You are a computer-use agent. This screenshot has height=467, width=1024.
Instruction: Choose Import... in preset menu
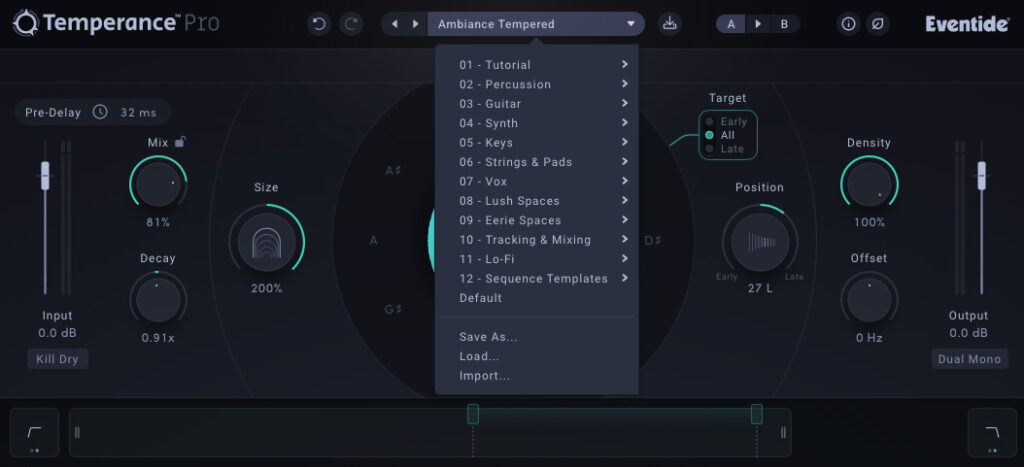536,376
